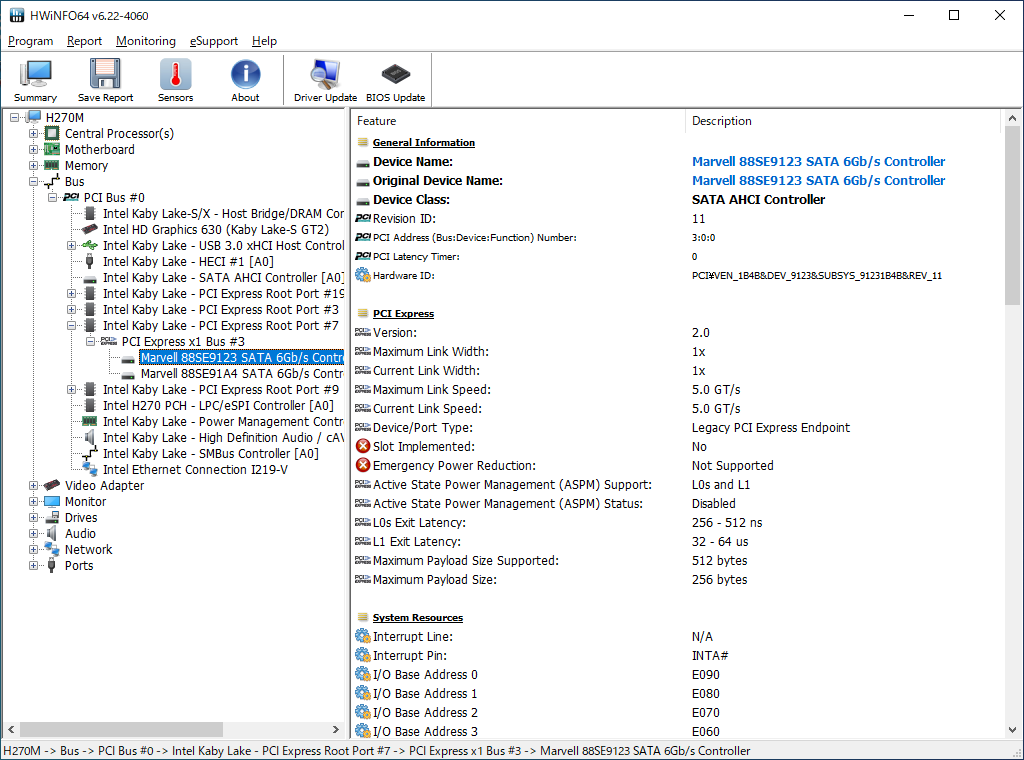Screen dimensions: 1024x760
Task: Select Intel Kaby Lake SATA AHCI Controller
Action: [223, 277]
